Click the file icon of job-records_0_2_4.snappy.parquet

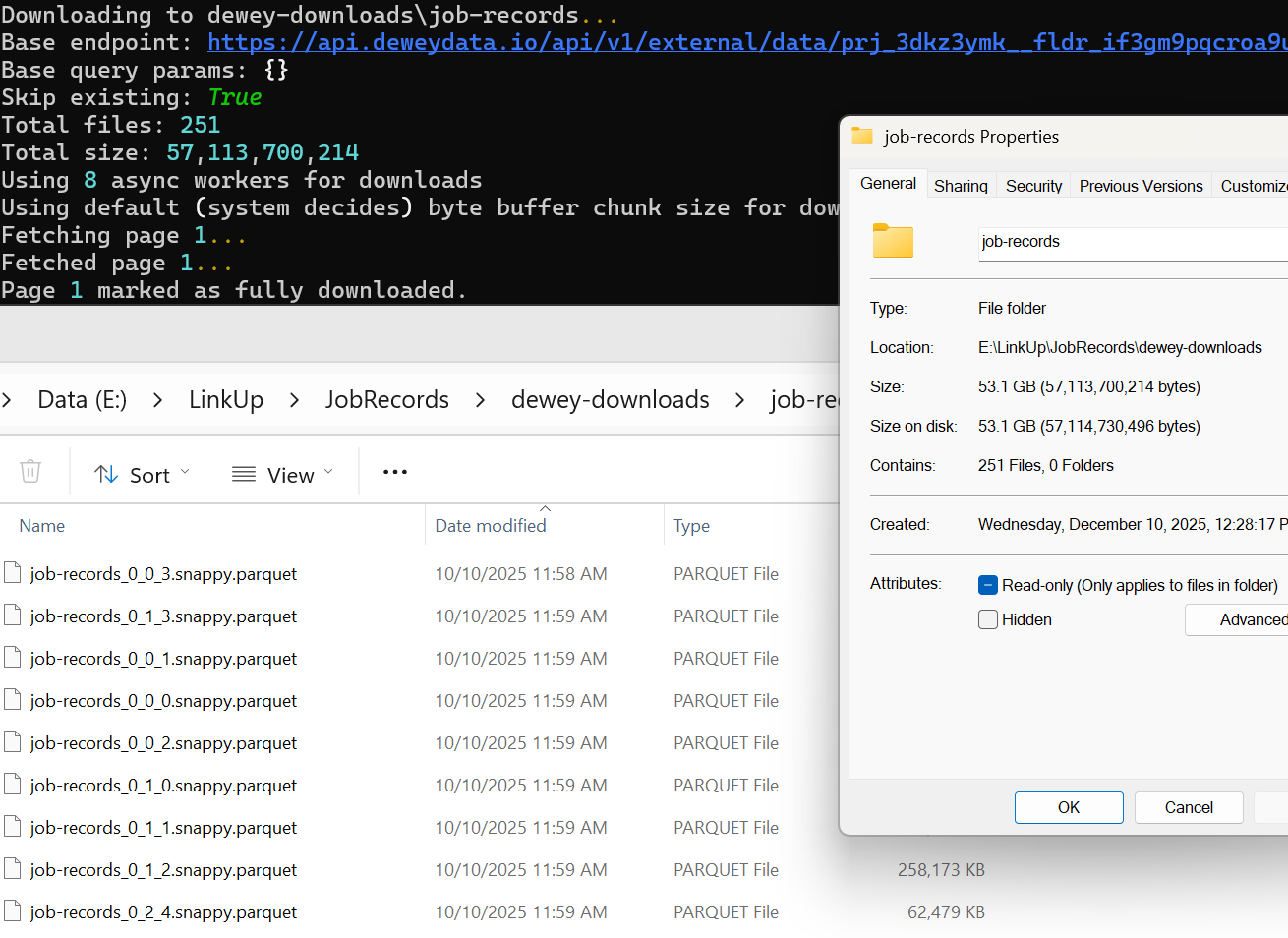pyautogui.click(x=13, y=911)
